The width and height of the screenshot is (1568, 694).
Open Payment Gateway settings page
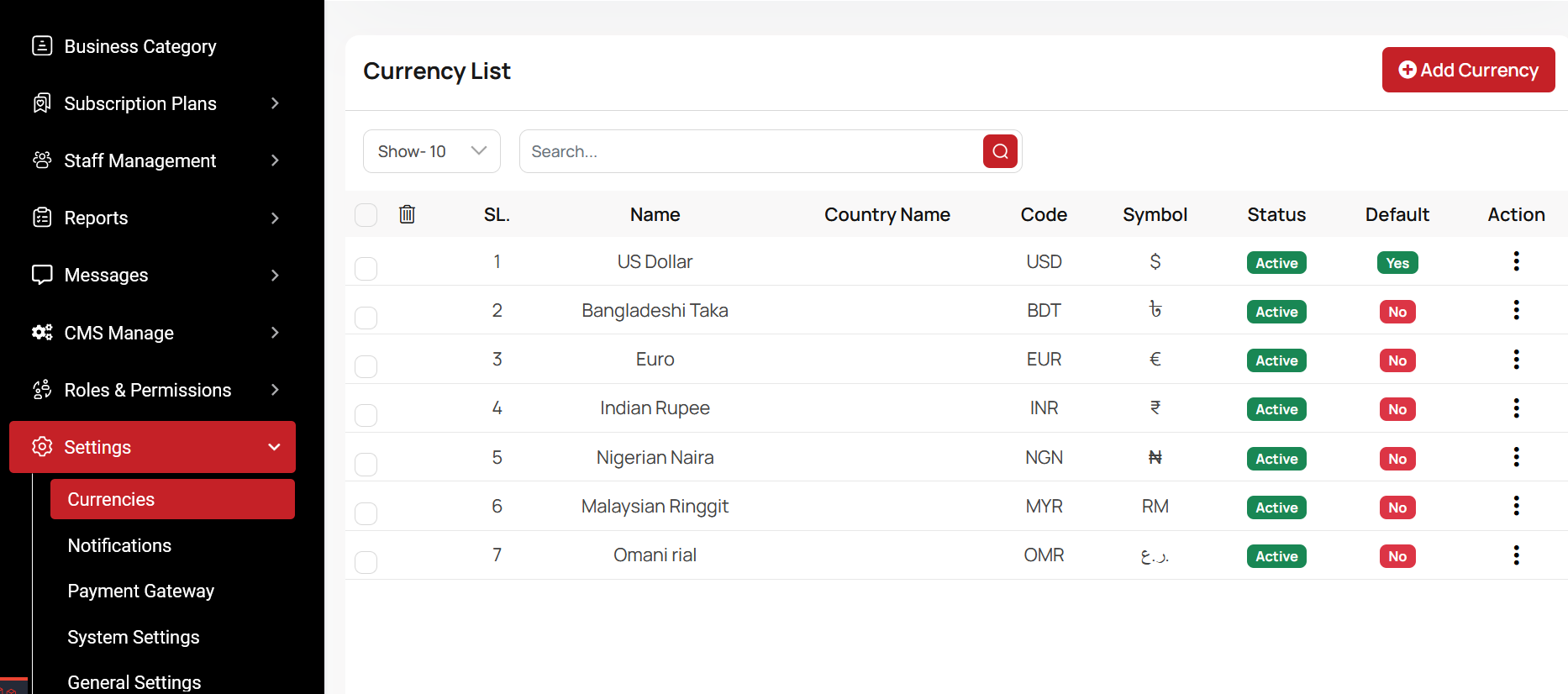pos(140,591)
